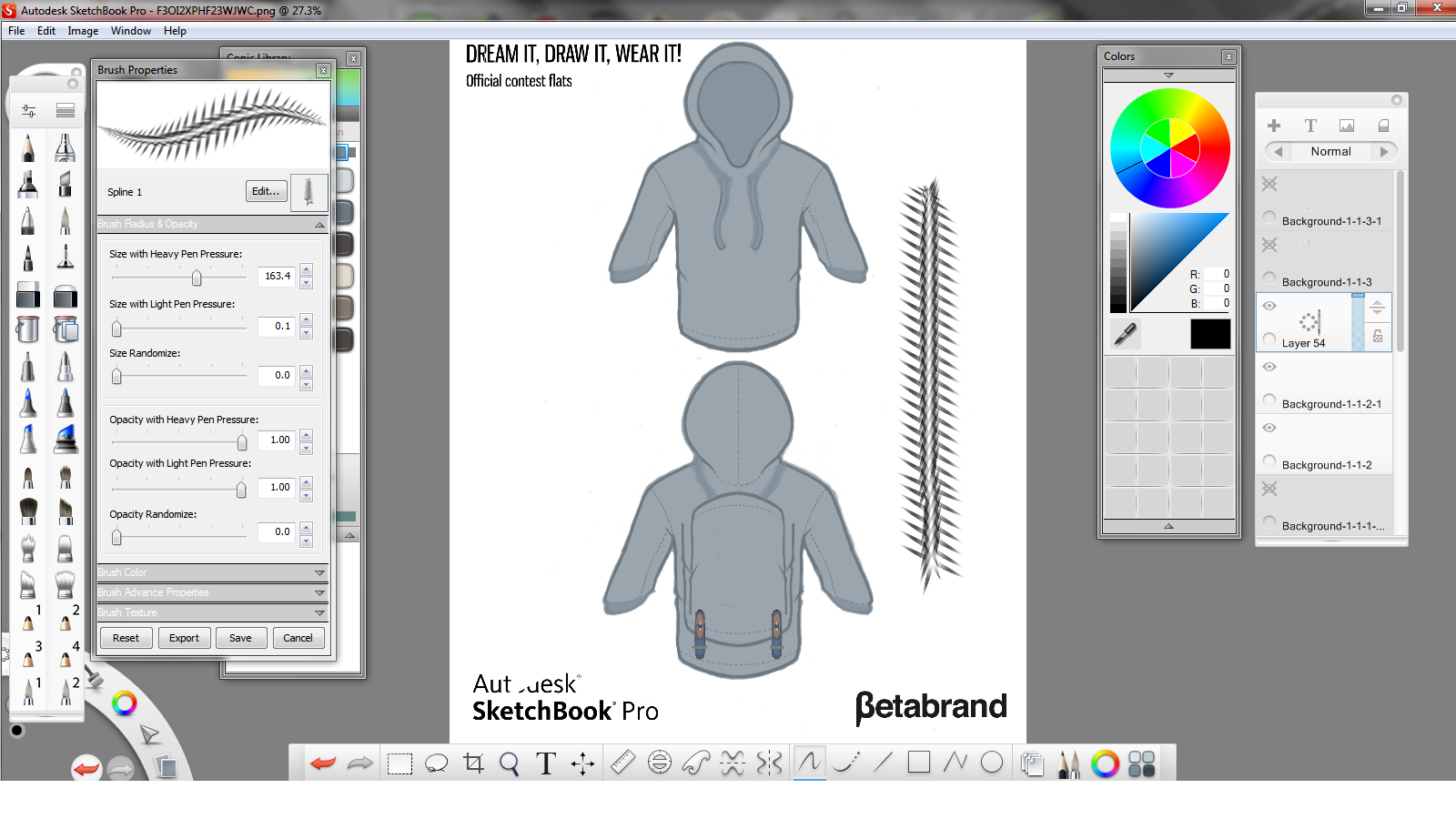Screen dimensions: 1456x819
Task: Open the Edit menu
Action: (x=46, y=31)
